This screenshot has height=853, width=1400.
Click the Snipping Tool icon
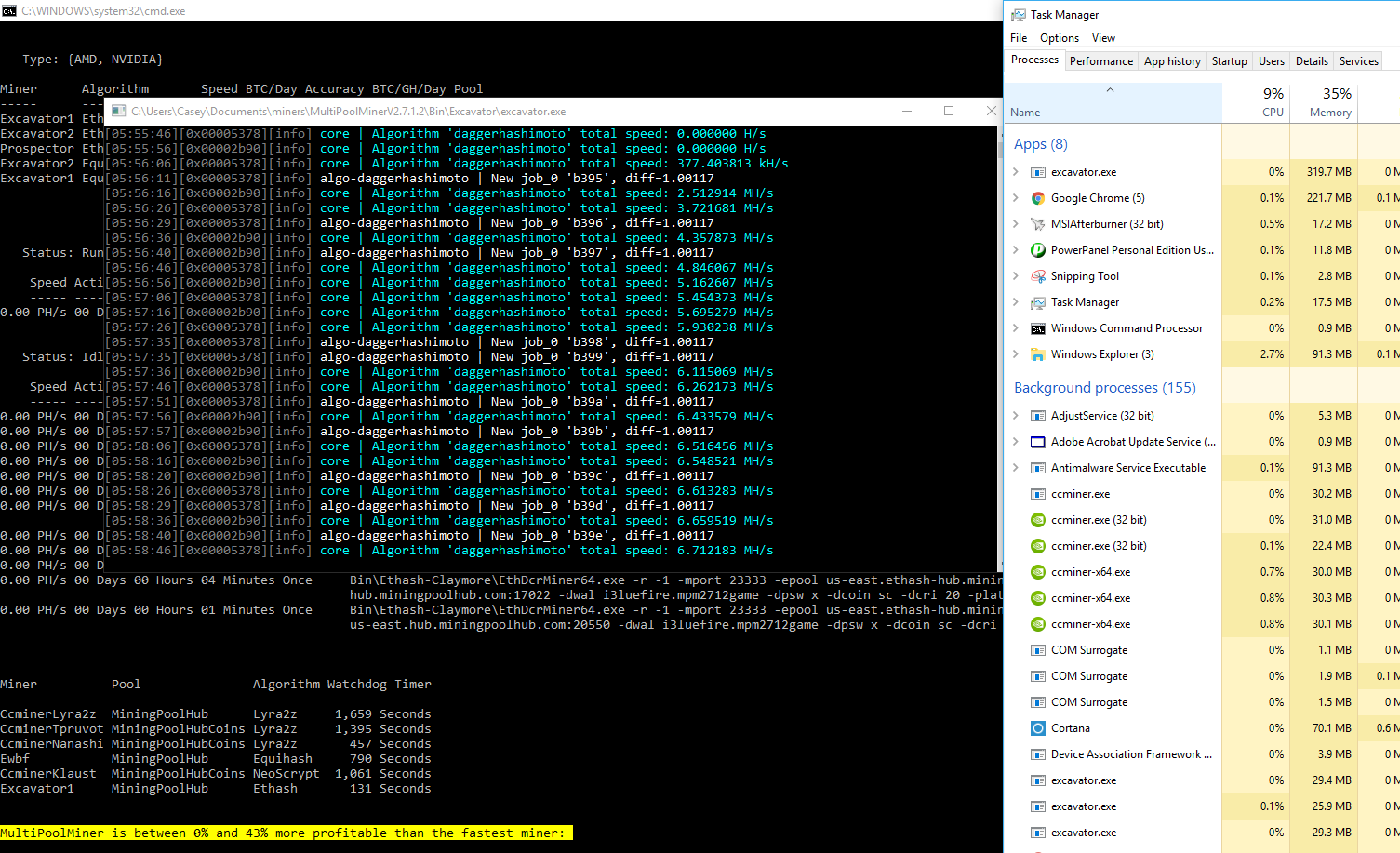pos(1038,275)
